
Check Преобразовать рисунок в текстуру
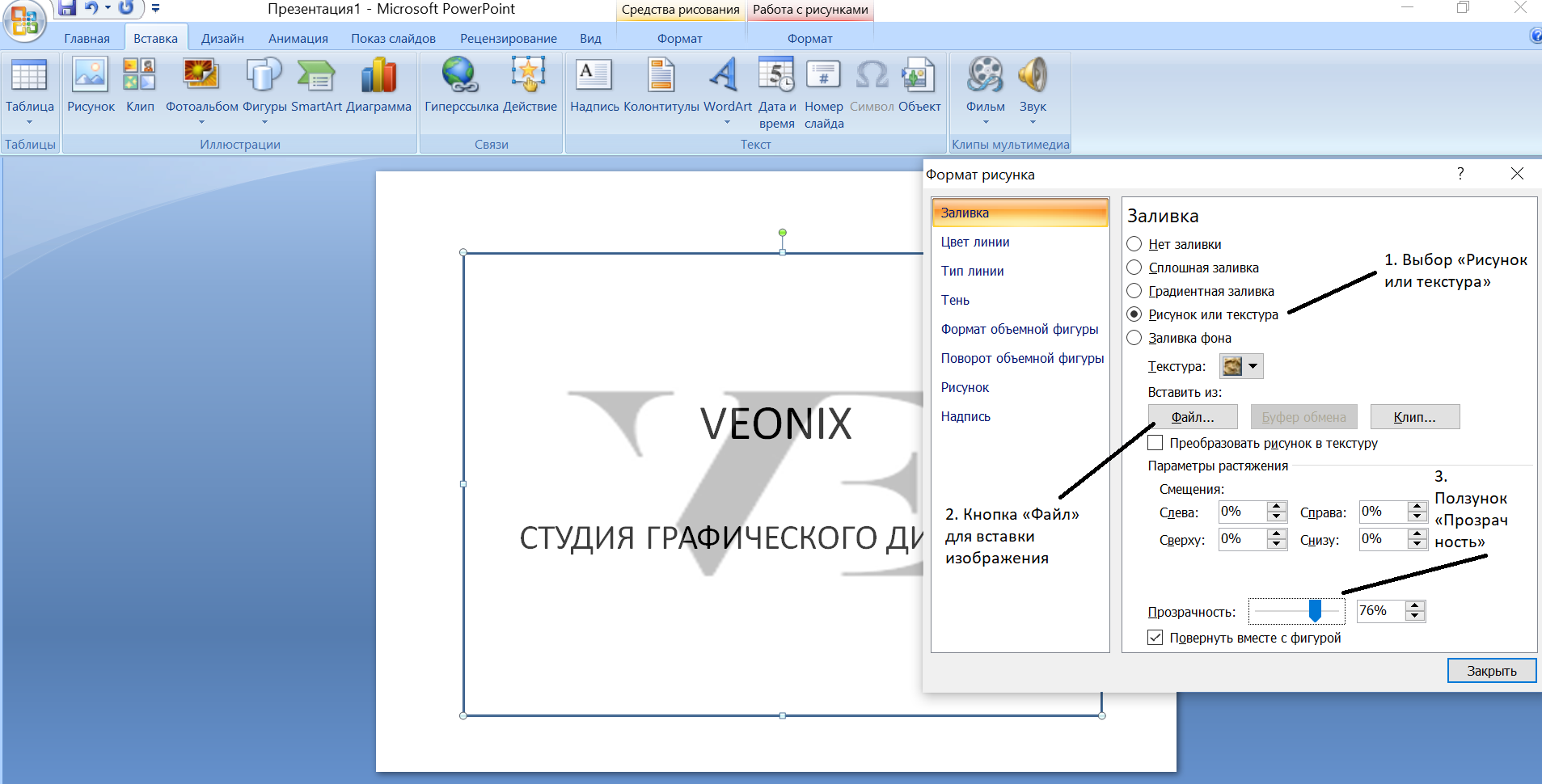[1155, 443]
